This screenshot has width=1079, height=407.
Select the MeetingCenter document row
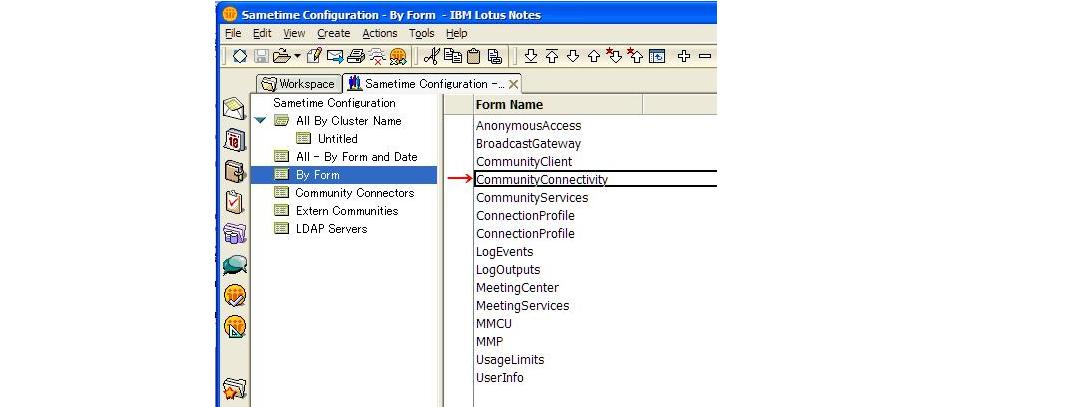(x=595, y=288)
